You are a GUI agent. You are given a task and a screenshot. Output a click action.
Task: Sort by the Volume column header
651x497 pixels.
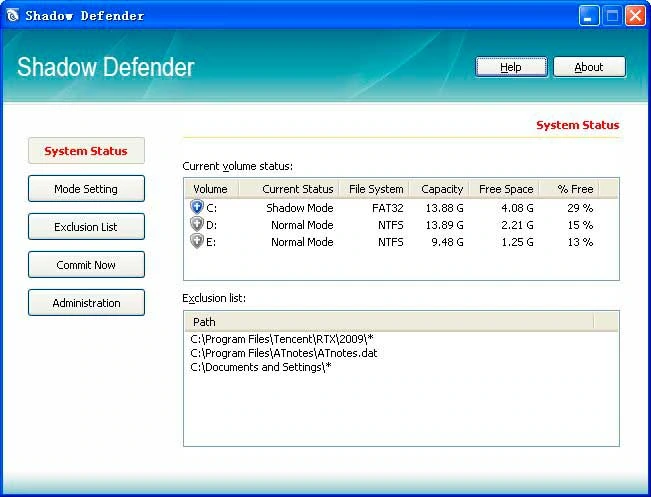coord(210,189)
